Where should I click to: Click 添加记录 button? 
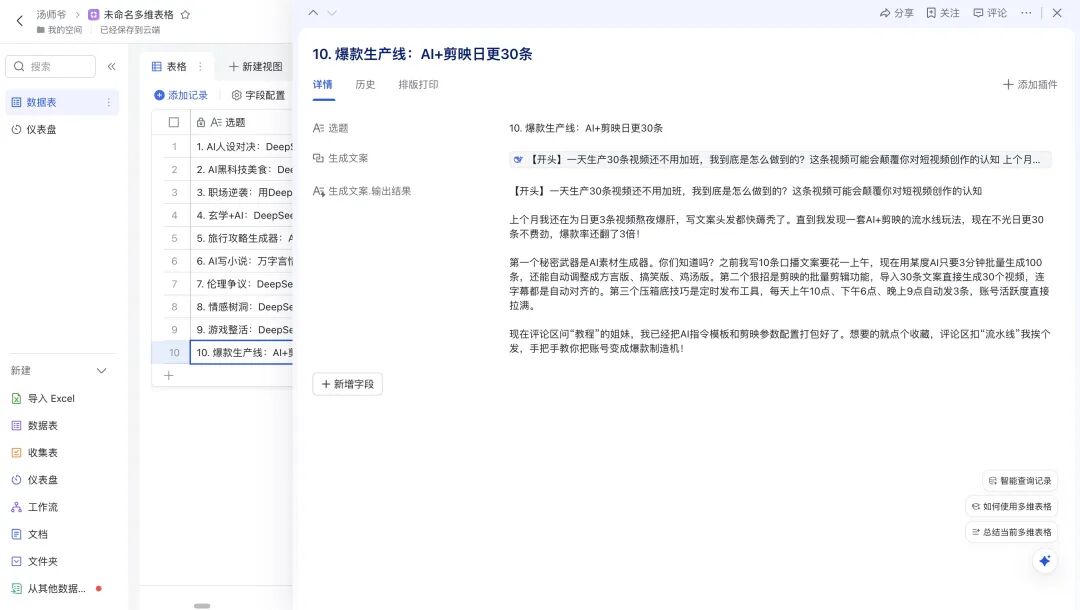[180, 95]
